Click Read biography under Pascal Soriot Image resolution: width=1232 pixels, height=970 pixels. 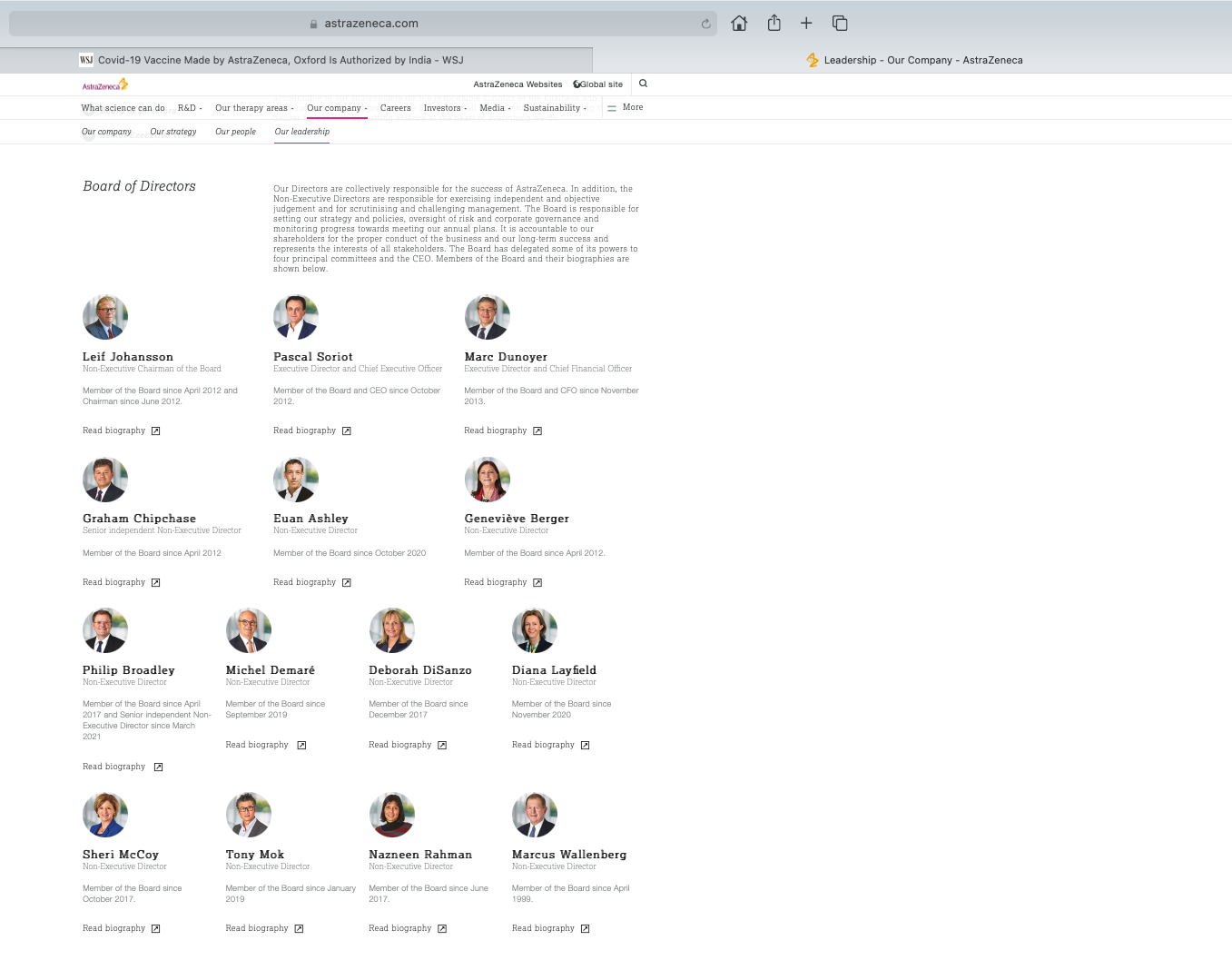point(304,431)
